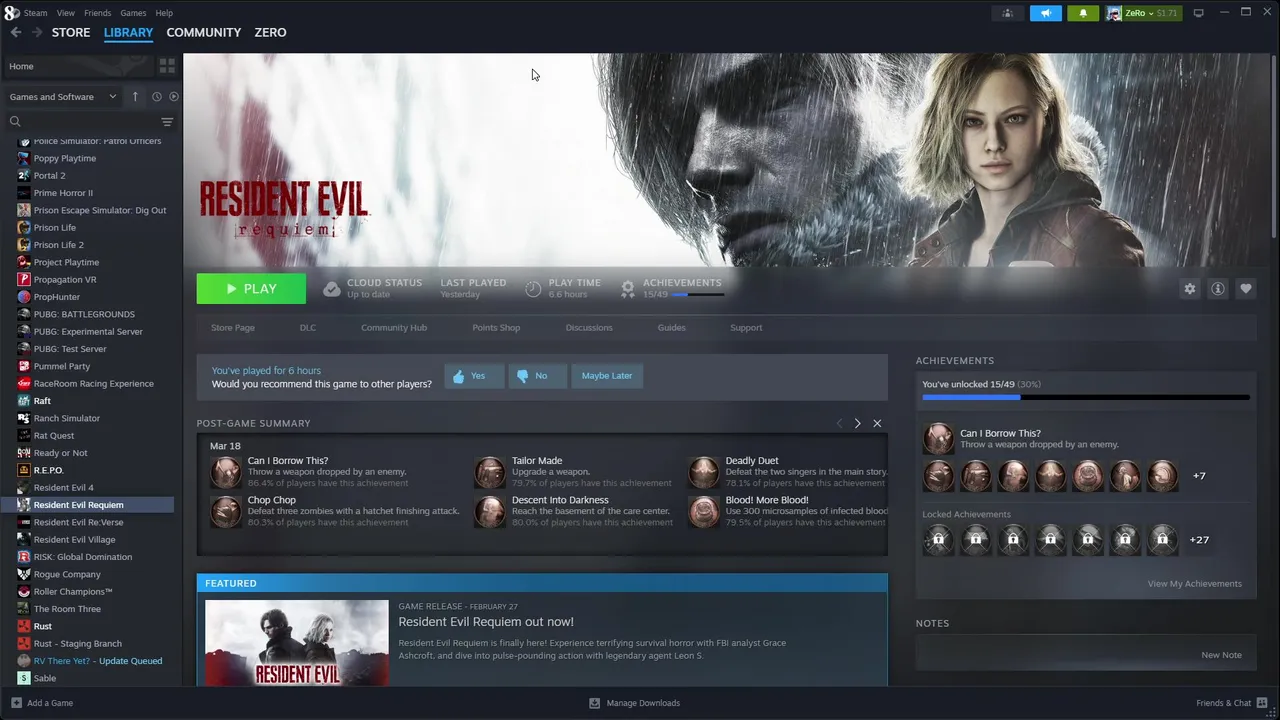Click the cloud status checkmark icon
Viewport: 1280px width, 720px height.
[332, 289]
